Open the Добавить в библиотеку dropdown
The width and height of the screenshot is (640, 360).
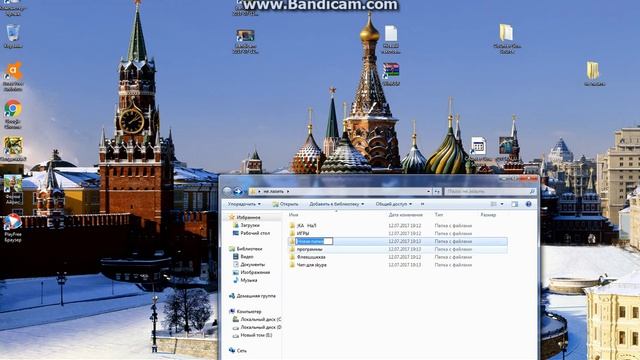[336, 204]
